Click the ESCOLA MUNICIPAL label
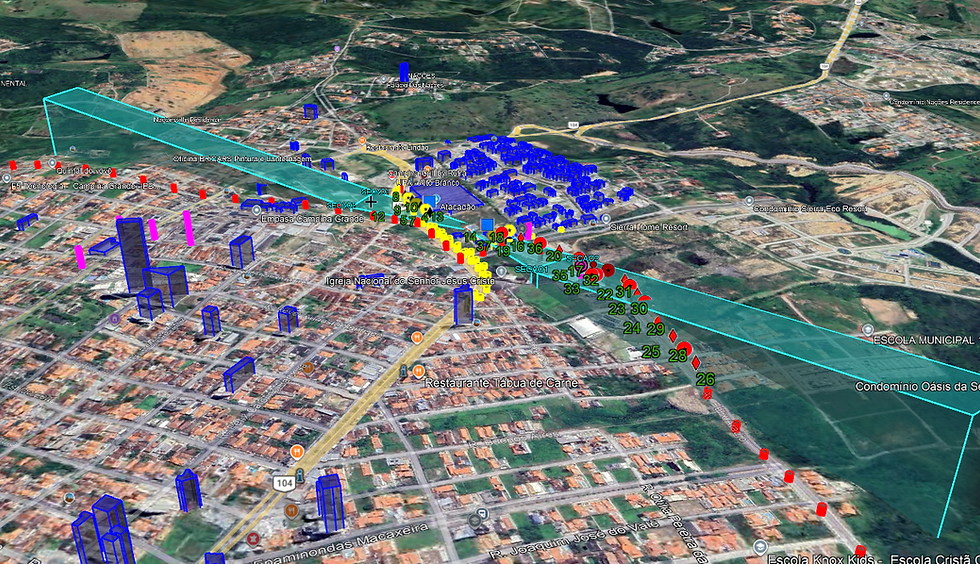980x564 pixels. 926,340
